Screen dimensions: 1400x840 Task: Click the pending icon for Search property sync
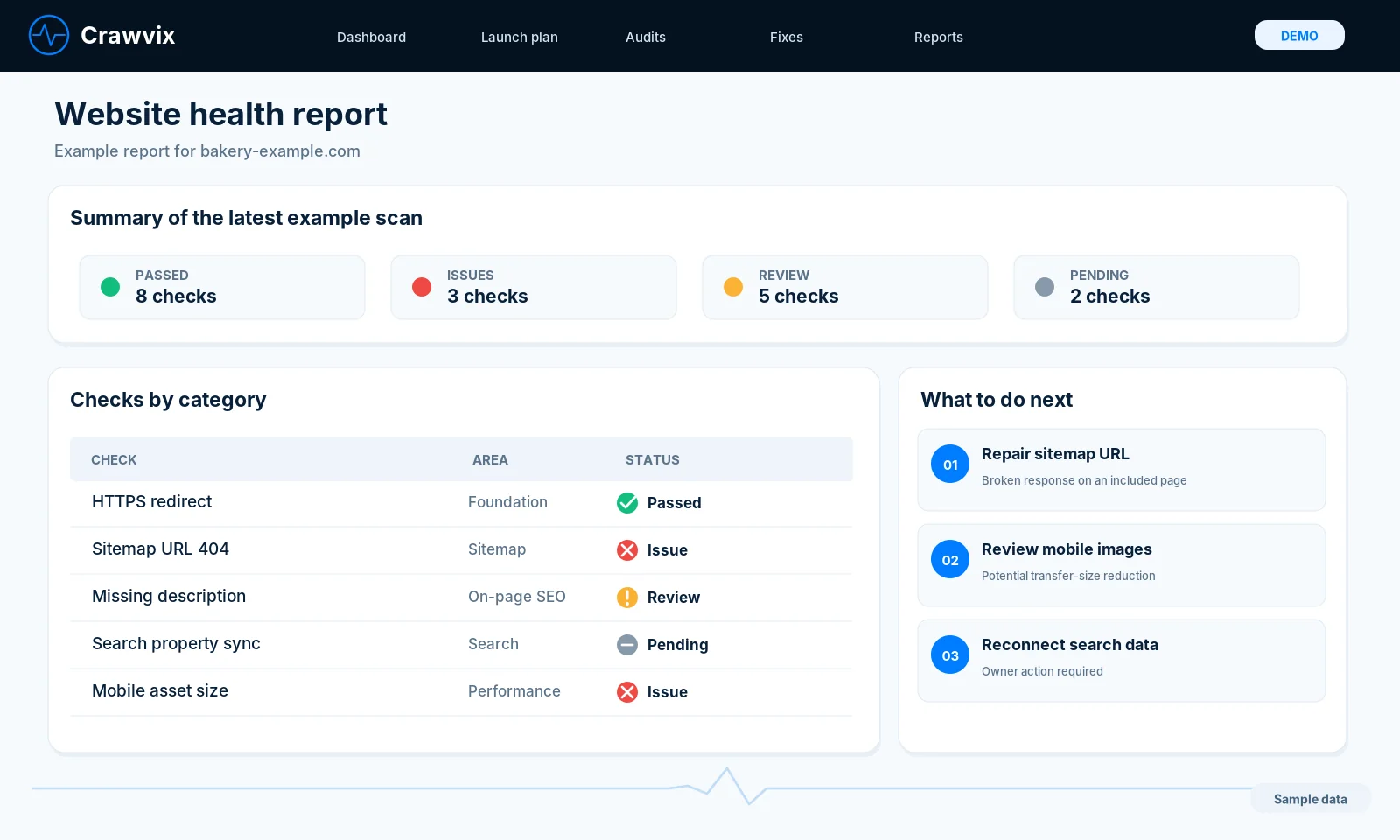tap(627, 645)
